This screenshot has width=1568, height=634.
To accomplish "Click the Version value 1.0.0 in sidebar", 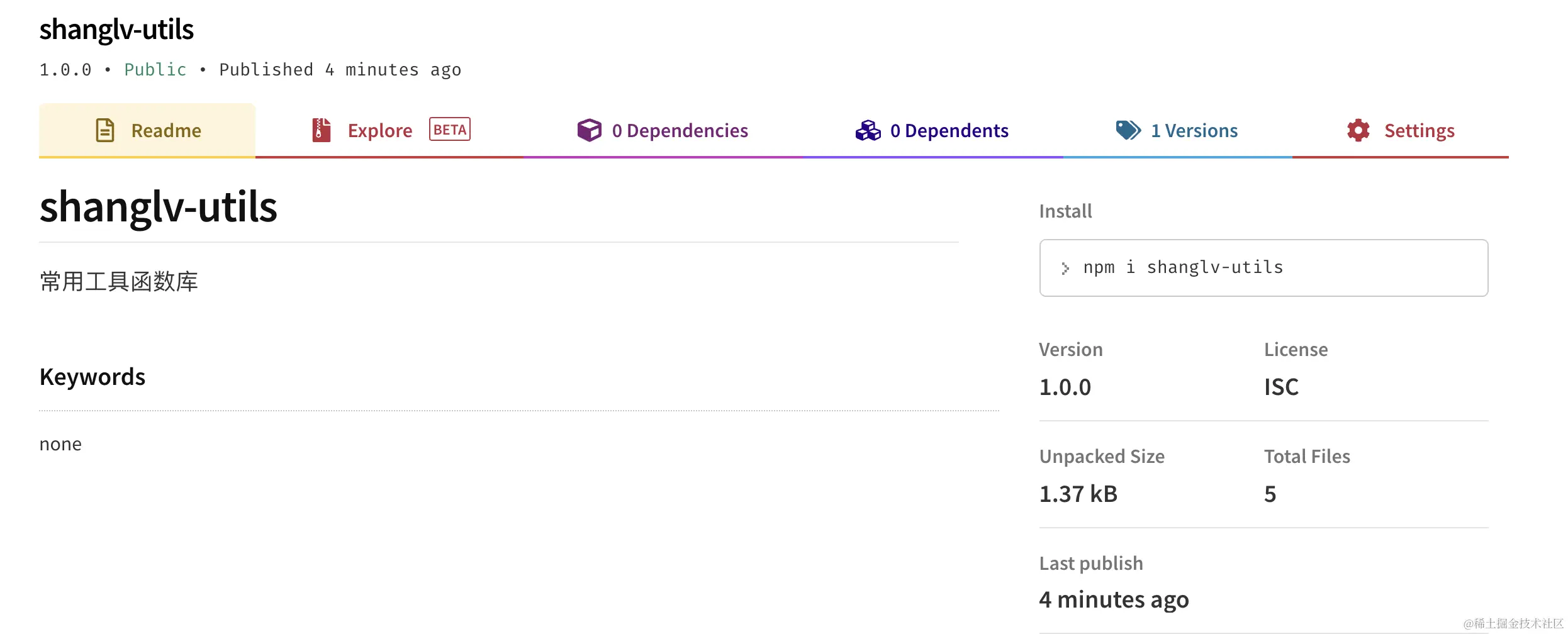I will click(x=1065, y=387).
